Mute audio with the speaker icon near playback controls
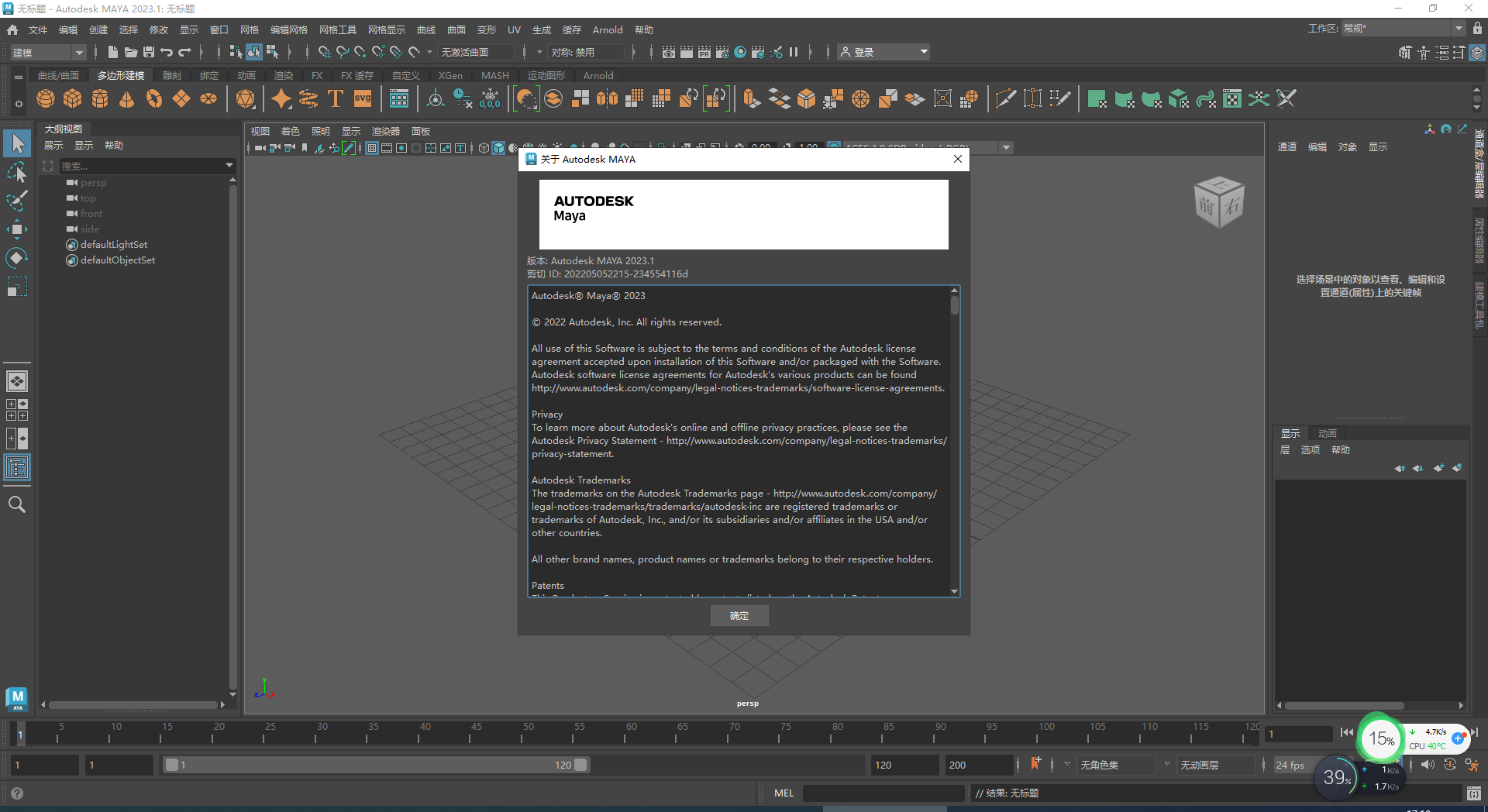The height and width of the screenshot is (812, 1488). click(1428, 765)
